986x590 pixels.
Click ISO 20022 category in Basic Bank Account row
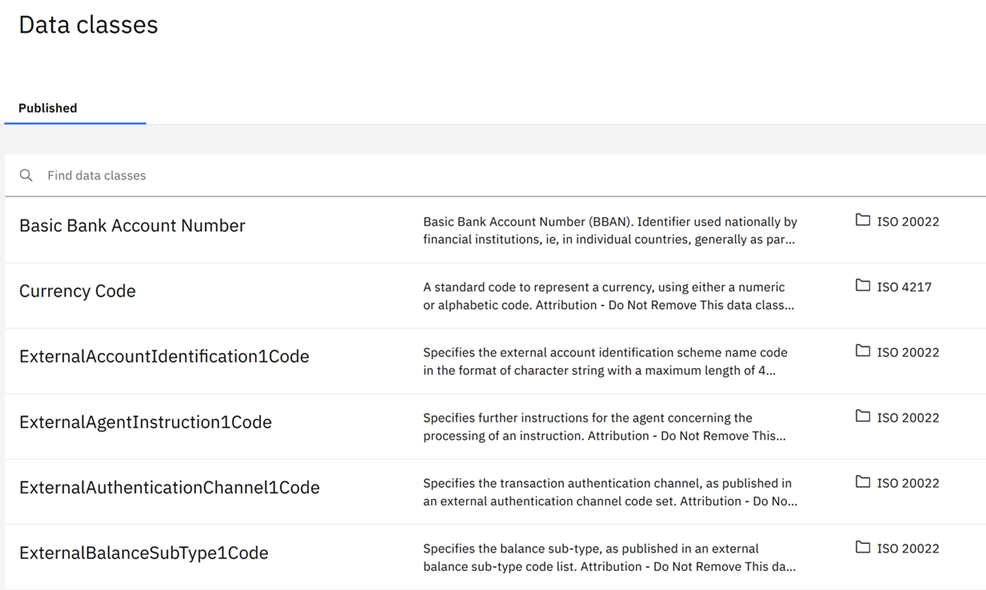pos(908,221)
